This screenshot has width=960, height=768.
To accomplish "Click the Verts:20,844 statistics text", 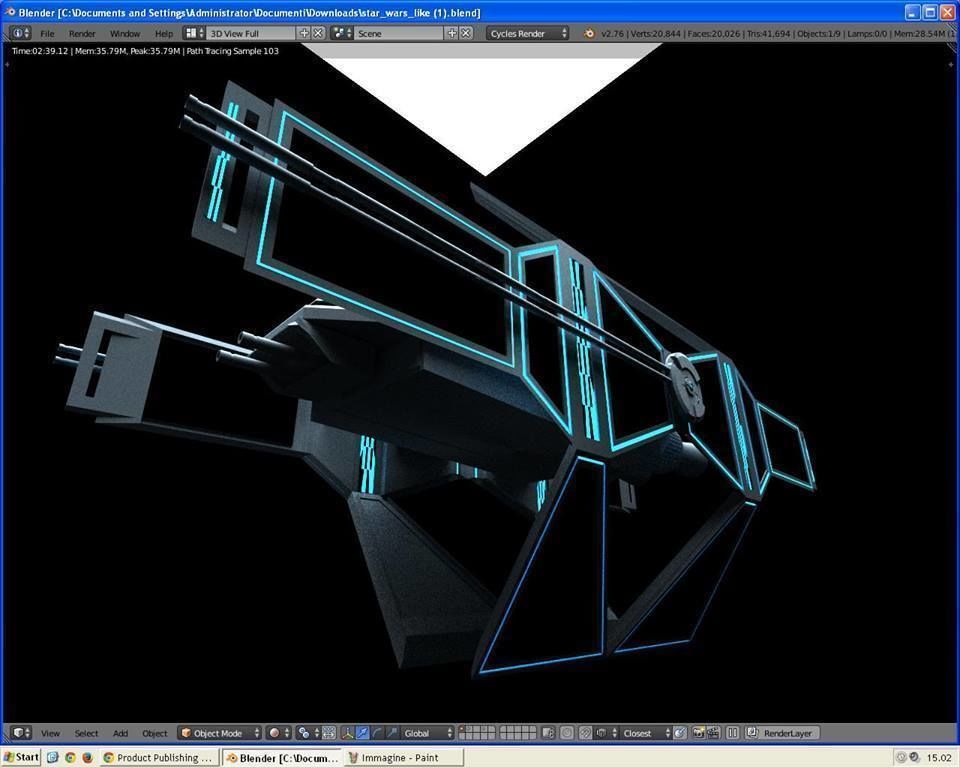I will pos(655,34).
